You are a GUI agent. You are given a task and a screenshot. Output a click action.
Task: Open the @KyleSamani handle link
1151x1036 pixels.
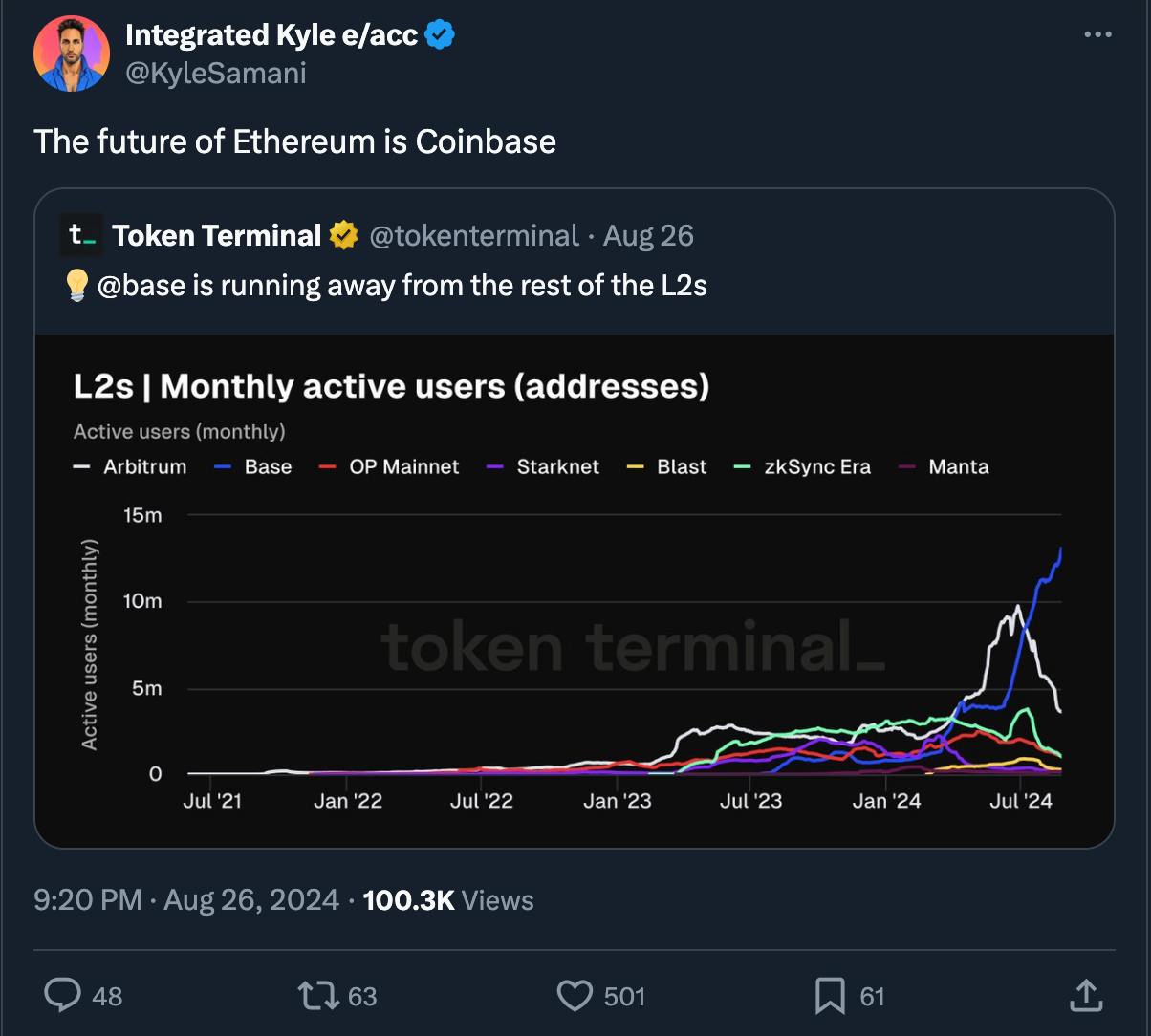(216, 73)
